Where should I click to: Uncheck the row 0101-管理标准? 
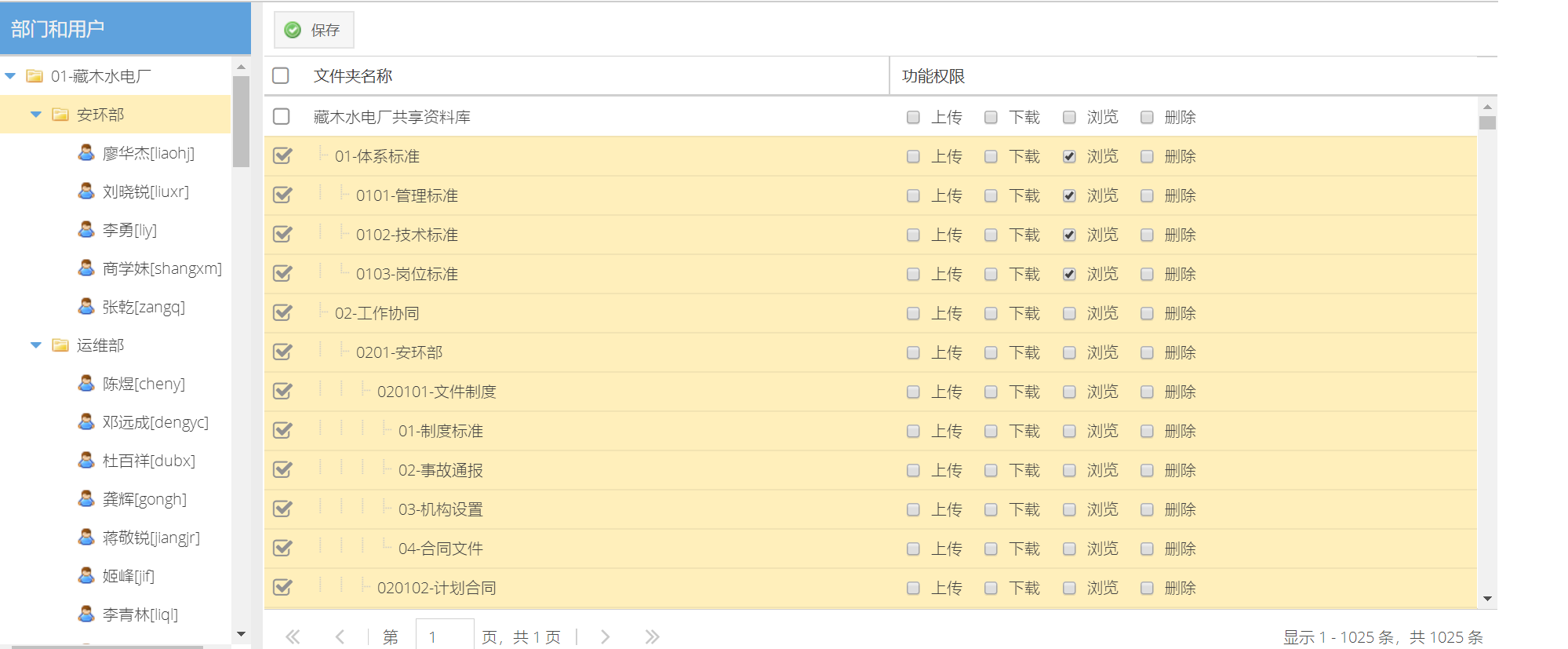point(282,195)
